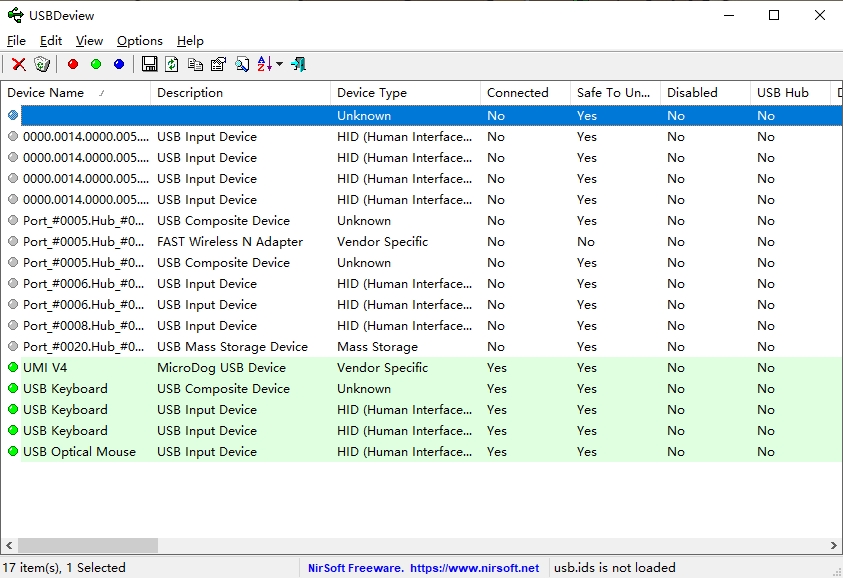
Task: Click the horizontal scrollbar right arrow
Action: pyautogui.click(x=835, y=546)
